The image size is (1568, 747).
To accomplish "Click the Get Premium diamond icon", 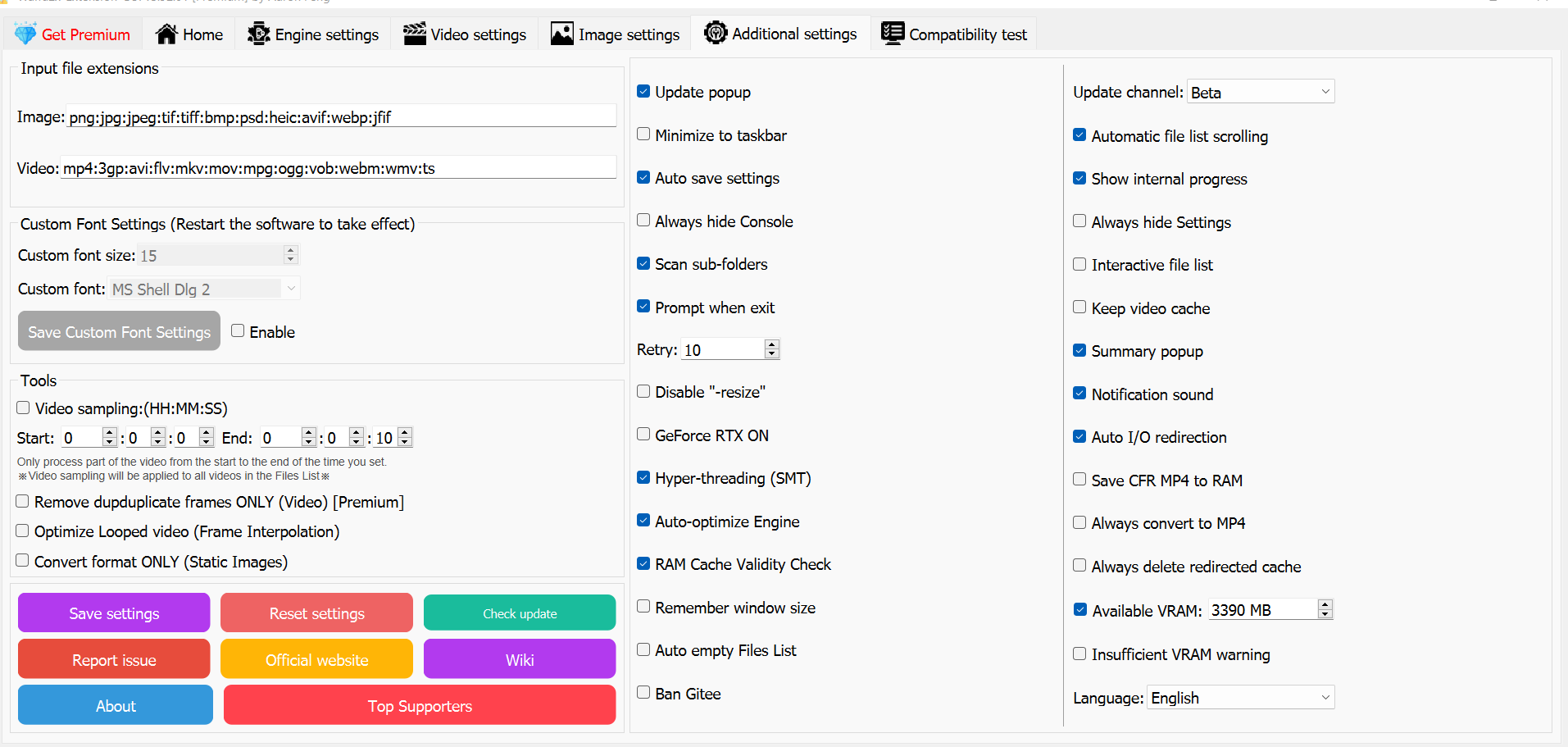I will pos(25,34).
